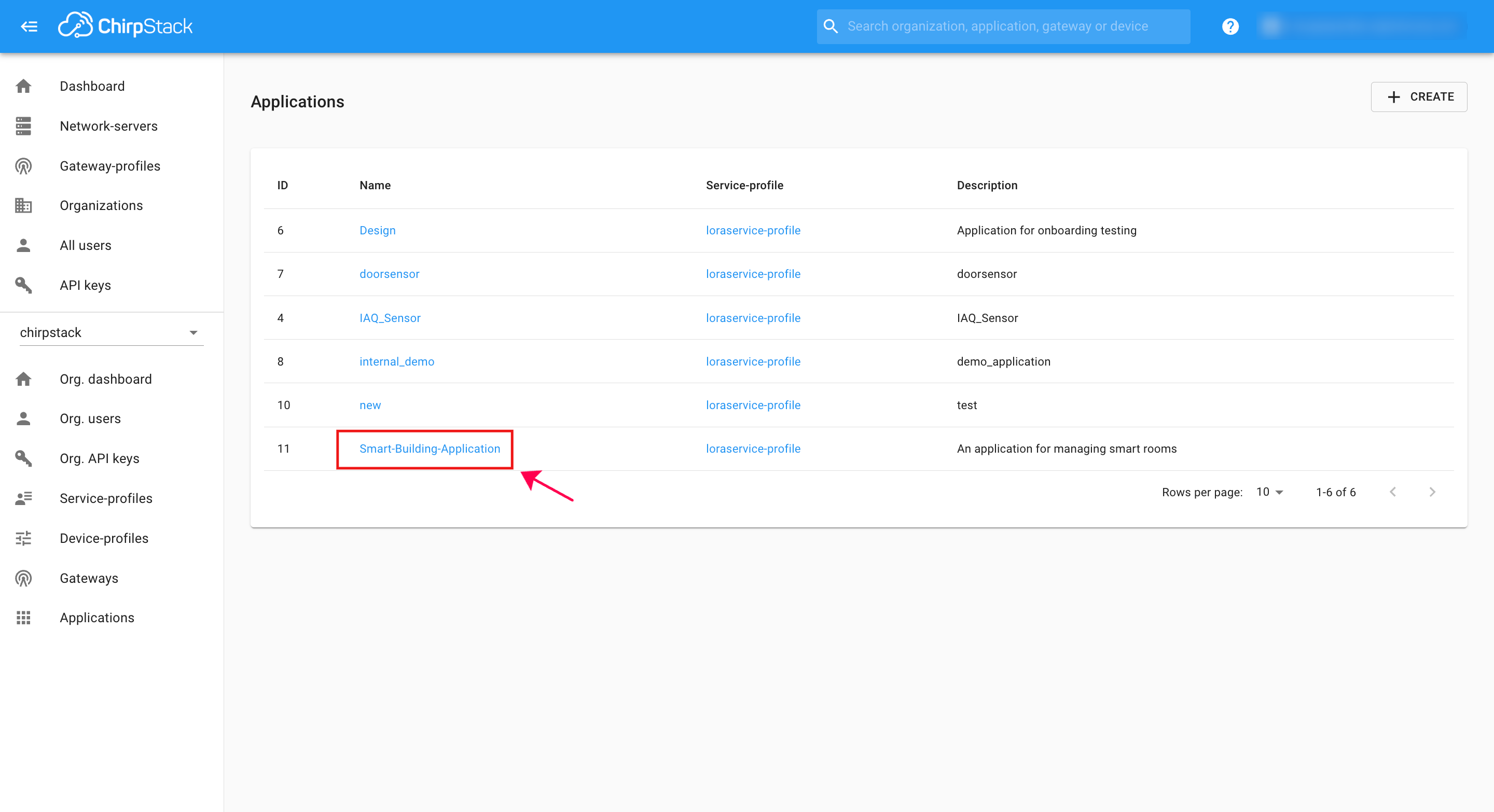The image size is (1494, 812).
Task: Open the loraservice-profile link in the Design row
Action: pyautogui.click(x=752, y=230)
